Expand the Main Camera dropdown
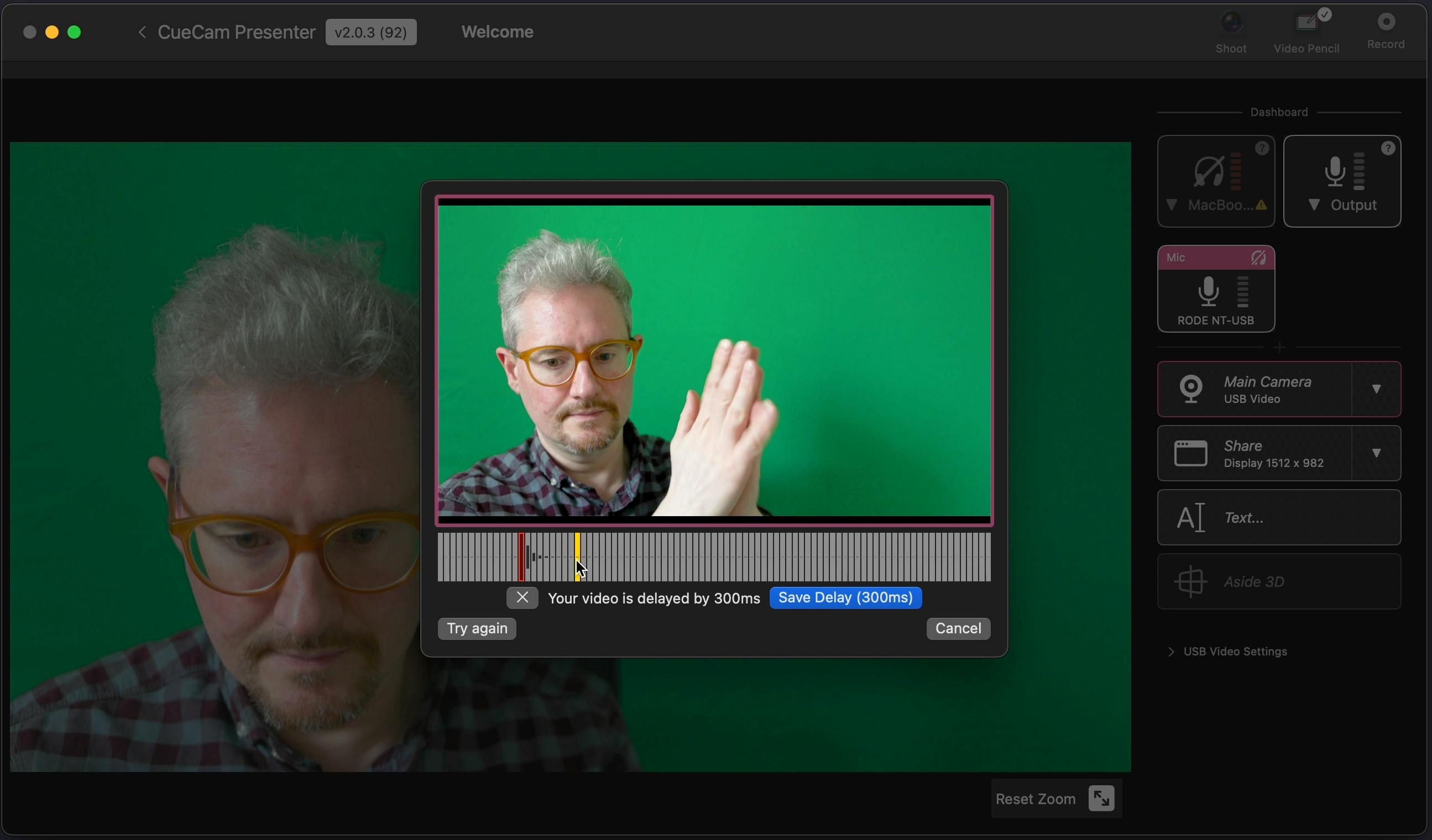This screenshot has width=1432, height=840. coord(1378,389)
